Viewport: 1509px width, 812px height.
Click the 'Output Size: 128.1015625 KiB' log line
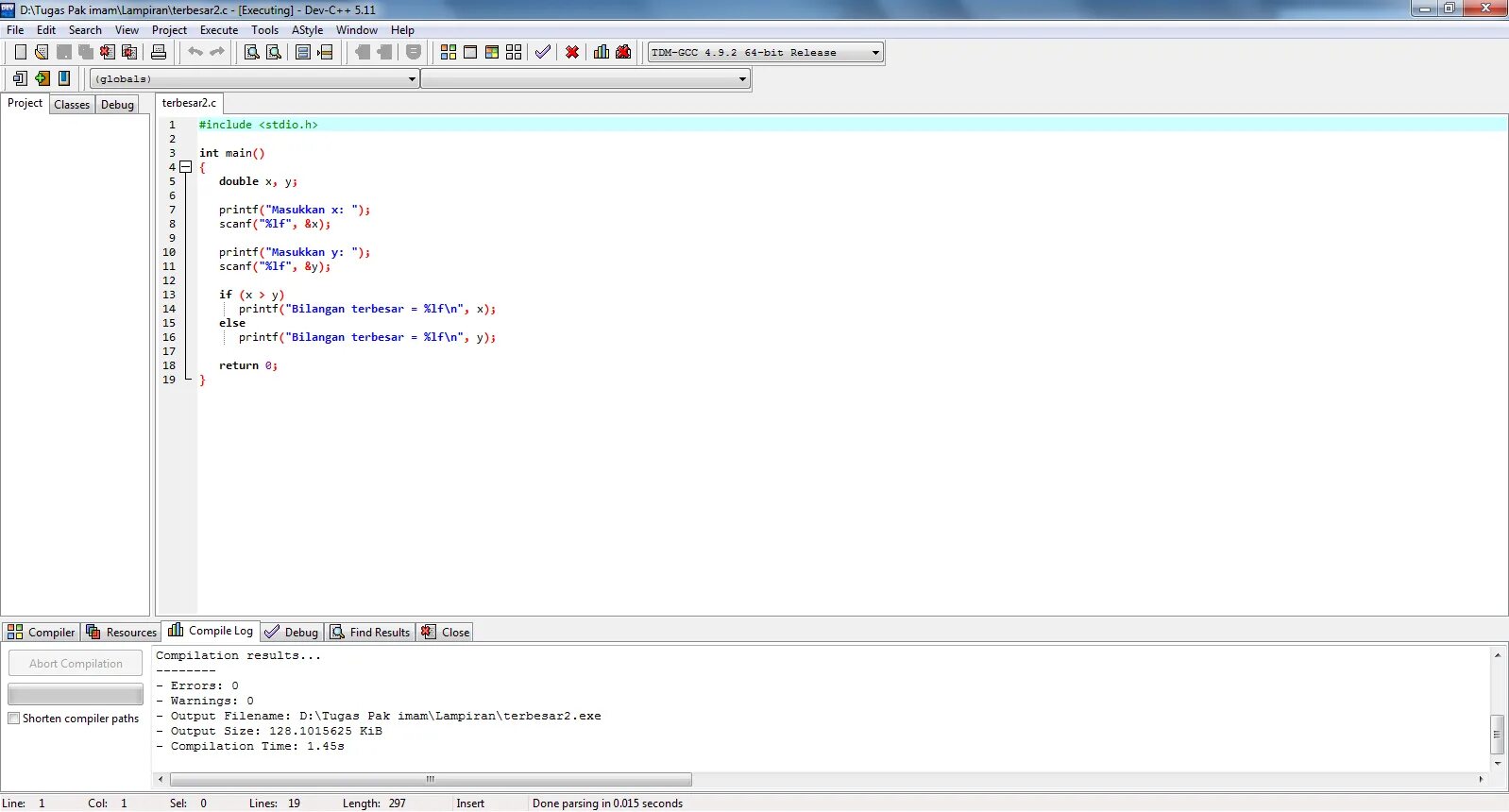269,731
